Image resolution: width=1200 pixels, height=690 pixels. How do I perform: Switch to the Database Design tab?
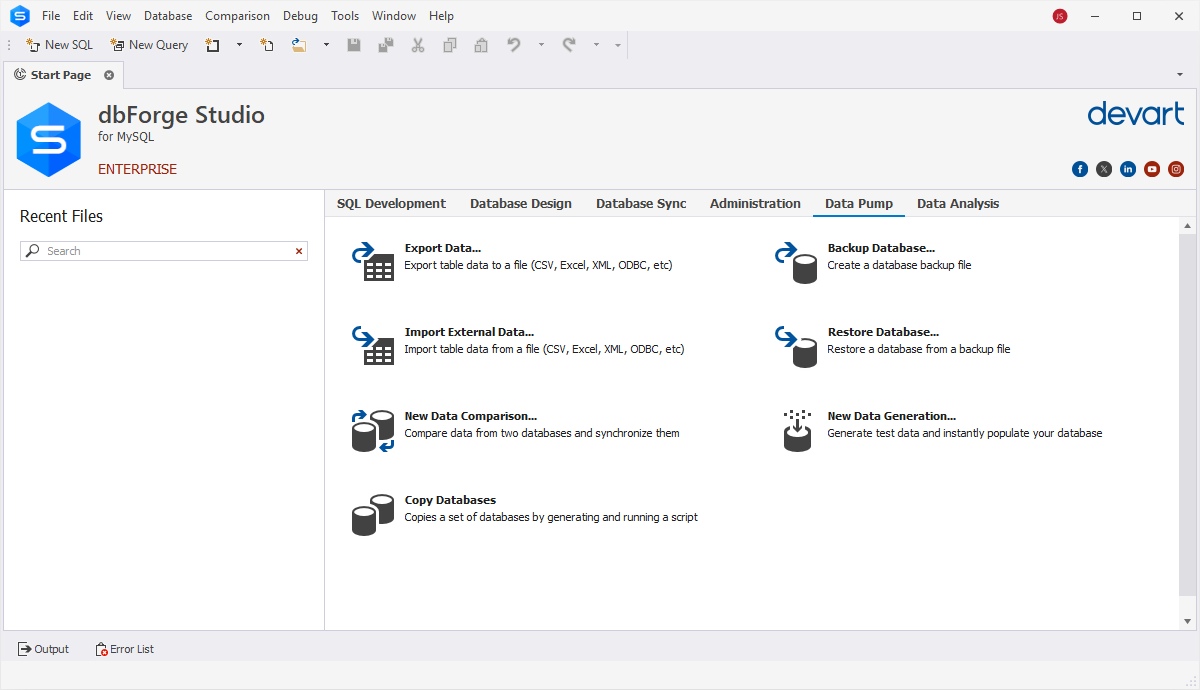coord(521,203)
